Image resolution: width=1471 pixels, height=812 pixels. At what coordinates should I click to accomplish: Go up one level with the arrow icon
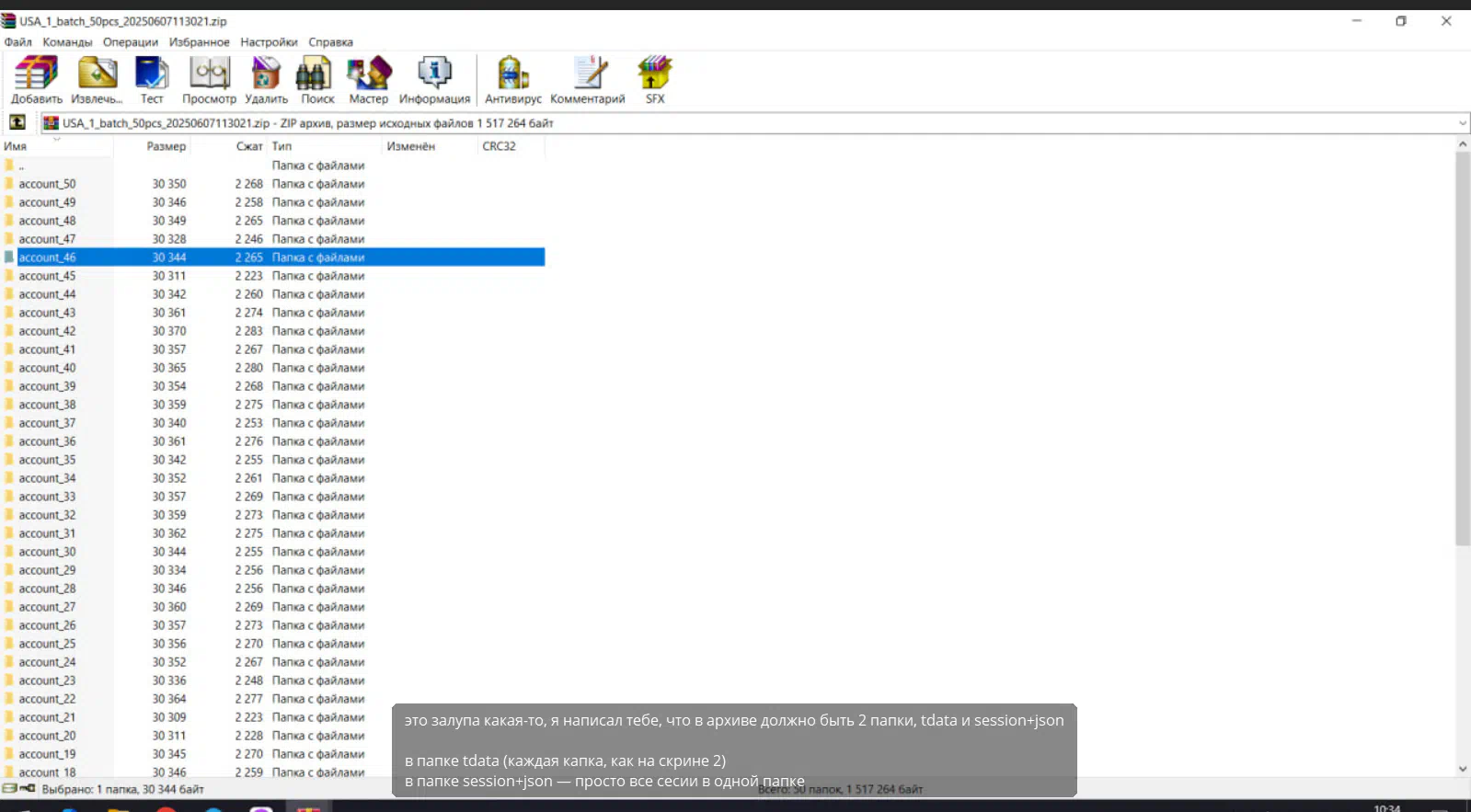[x=17, y=122]
